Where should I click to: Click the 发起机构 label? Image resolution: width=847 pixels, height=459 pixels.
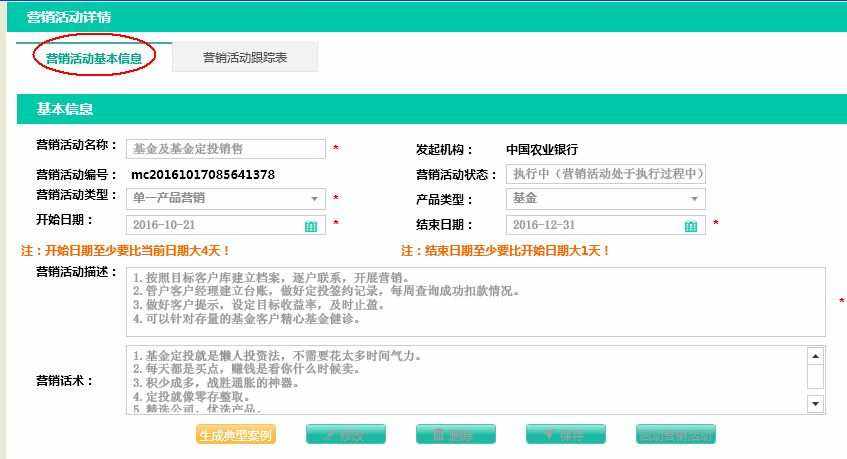coord(444,150)
